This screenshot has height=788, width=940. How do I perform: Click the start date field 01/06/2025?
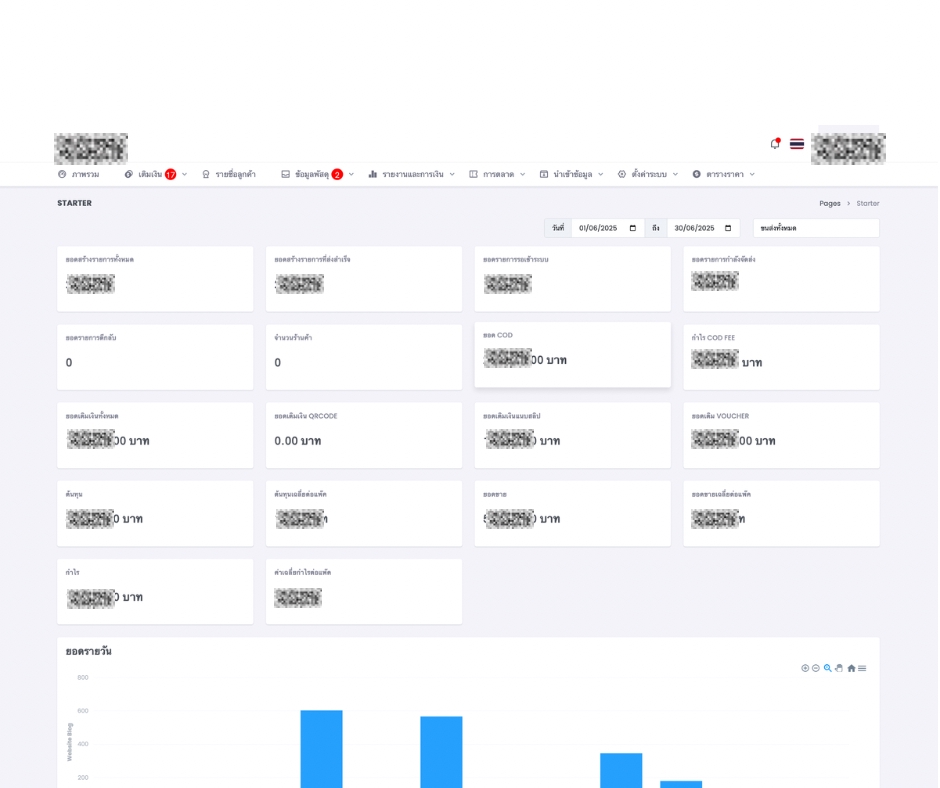tap(600, 228)
